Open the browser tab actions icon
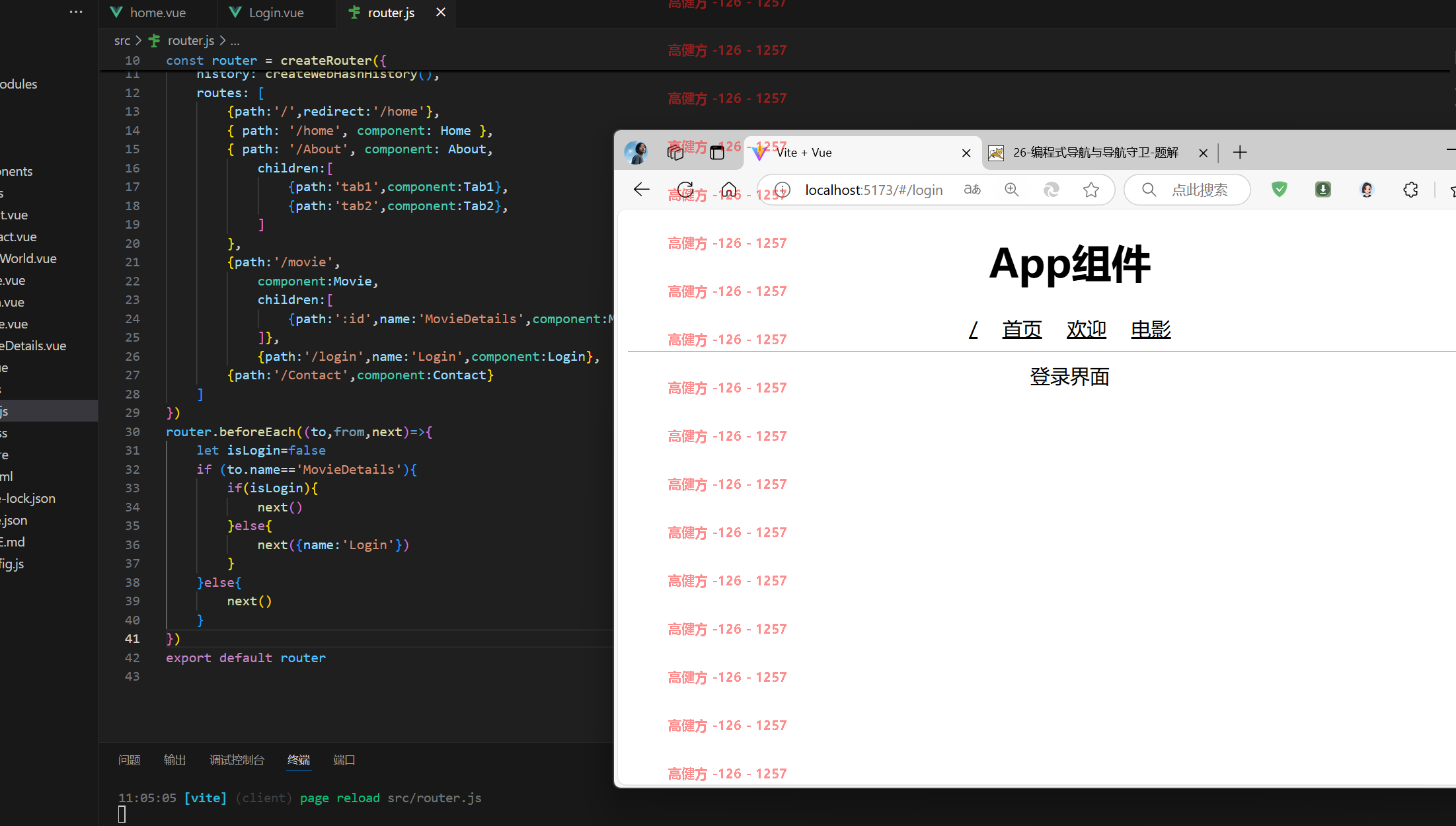 click(x=717, y=153)
